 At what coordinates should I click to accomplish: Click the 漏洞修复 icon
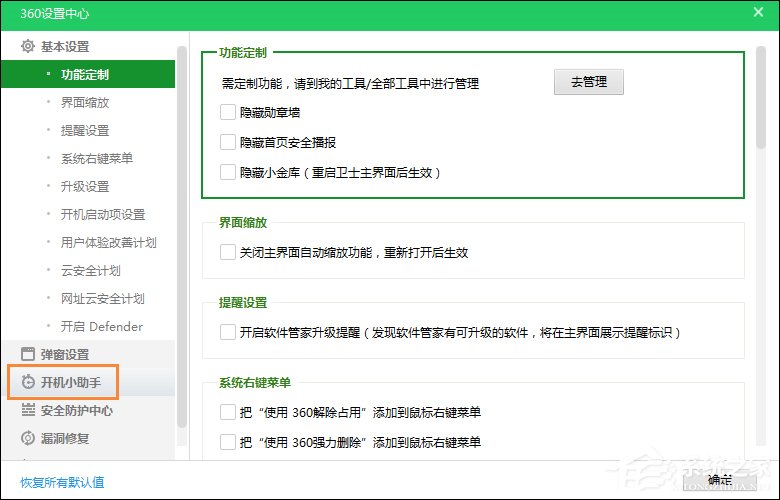tap(28, 438)
